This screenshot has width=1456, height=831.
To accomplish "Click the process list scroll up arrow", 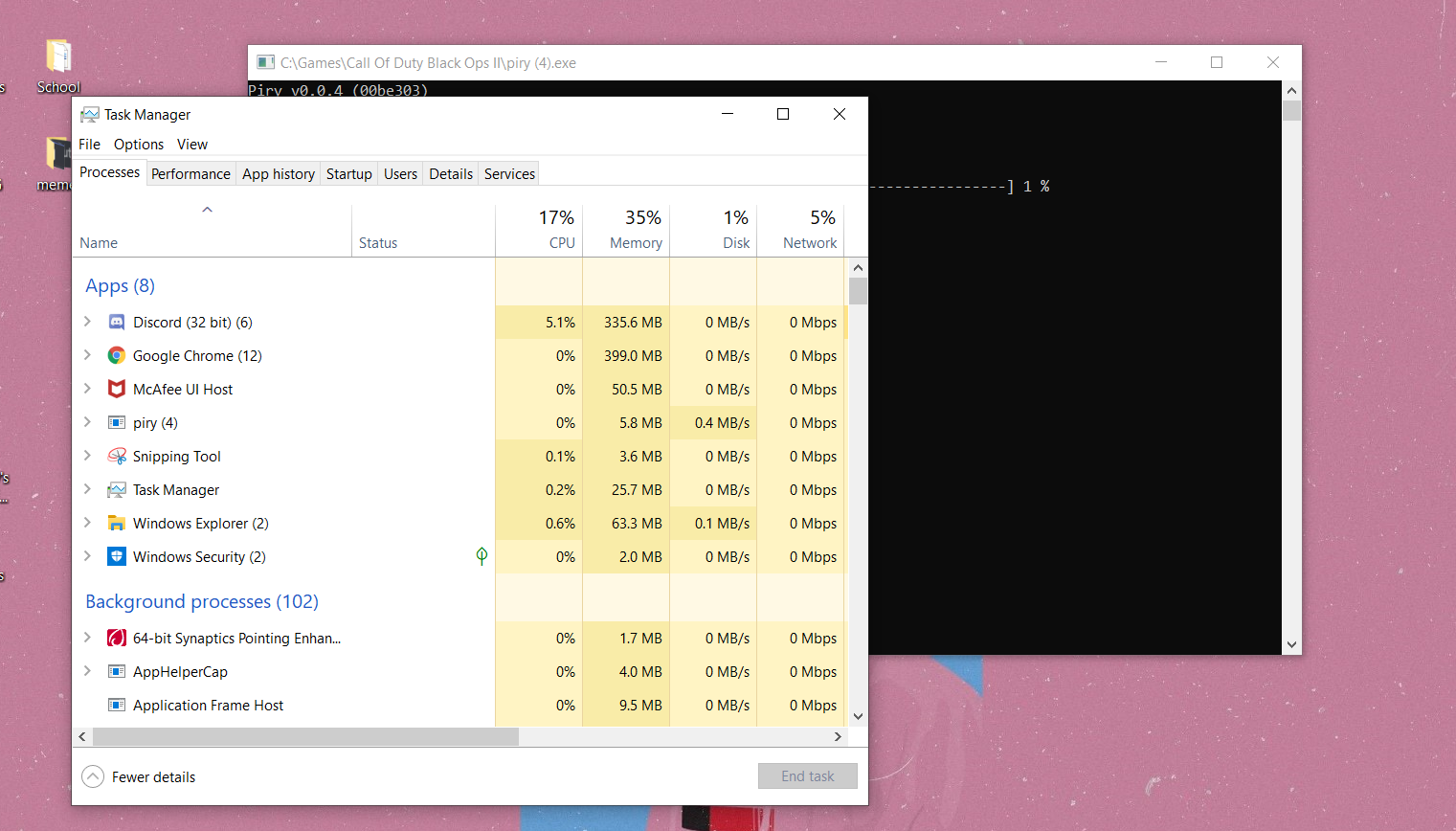I will coord(858,268).
